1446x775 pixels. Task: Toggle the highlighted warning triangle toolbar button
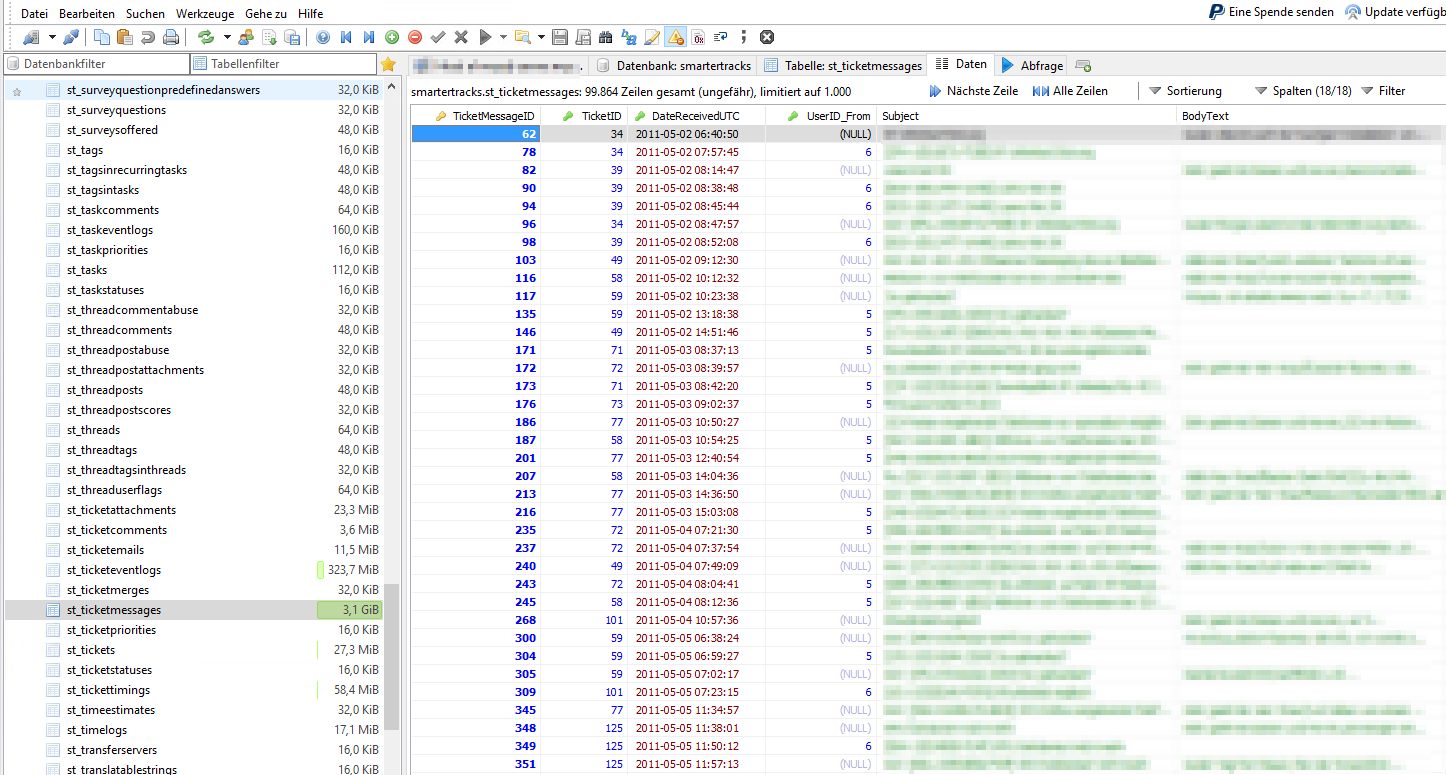coord(675,37)
